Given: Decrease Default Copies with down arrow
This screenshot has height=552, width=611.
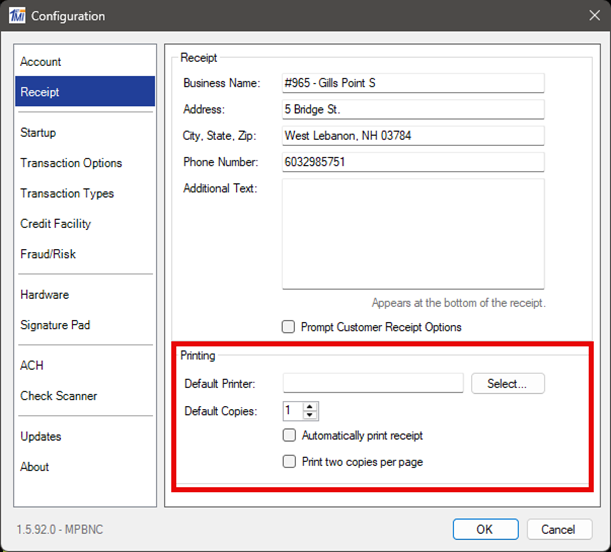Looking at the screenshot, I should 310,415.
